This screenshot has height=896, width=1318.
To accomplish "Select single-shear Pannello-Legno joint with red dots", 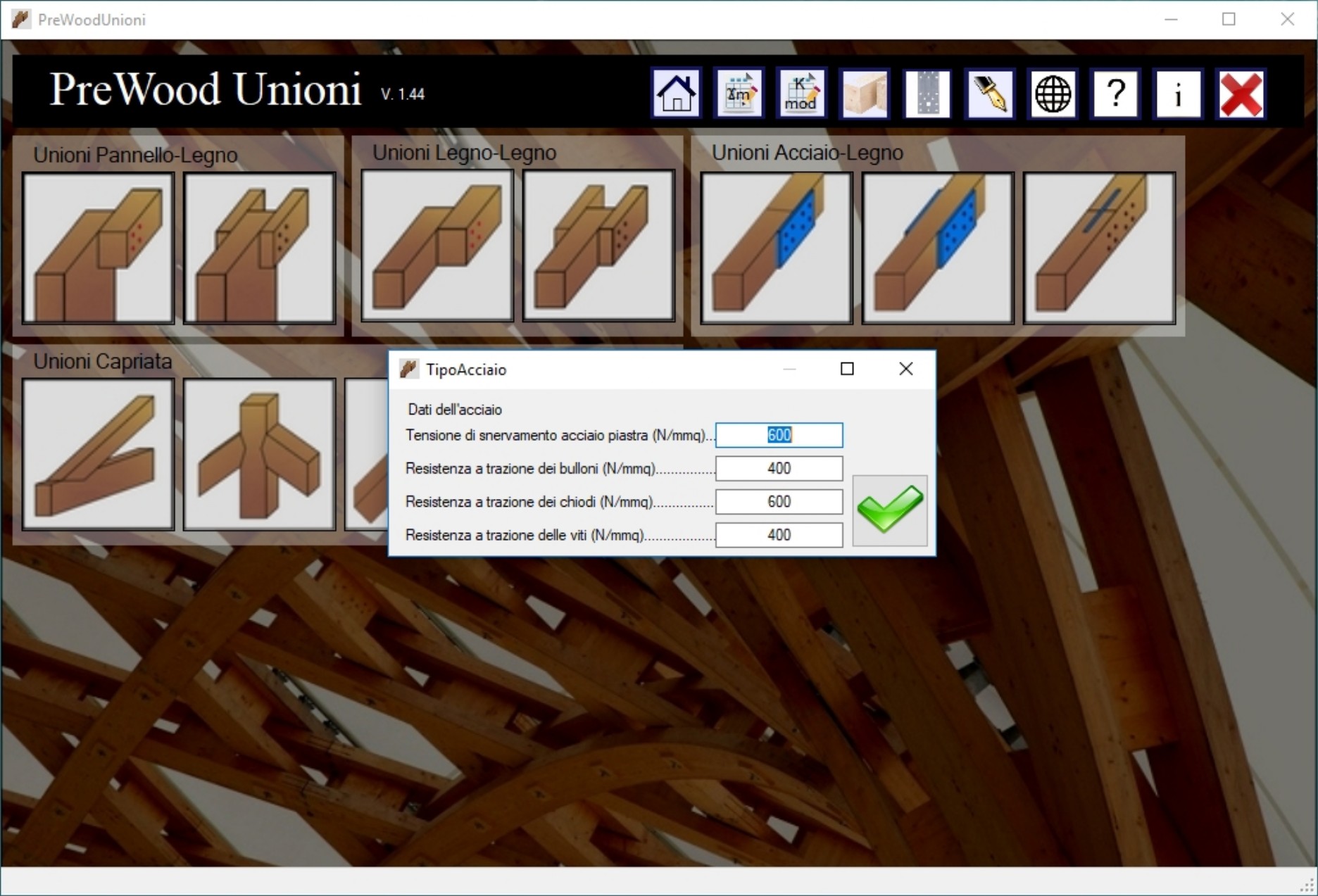I will pyautogui.click(x=98, y=248).
